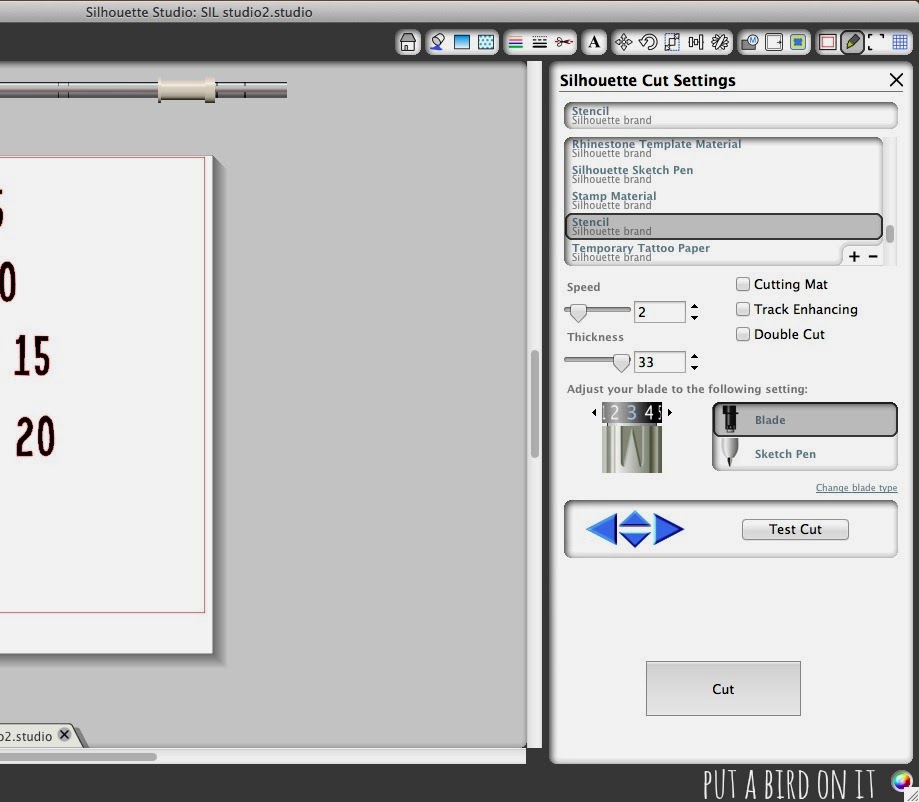The image size is (919, 802).
Task: Click the canvas vertical scrollbar thumb
Action: (535, 403)
